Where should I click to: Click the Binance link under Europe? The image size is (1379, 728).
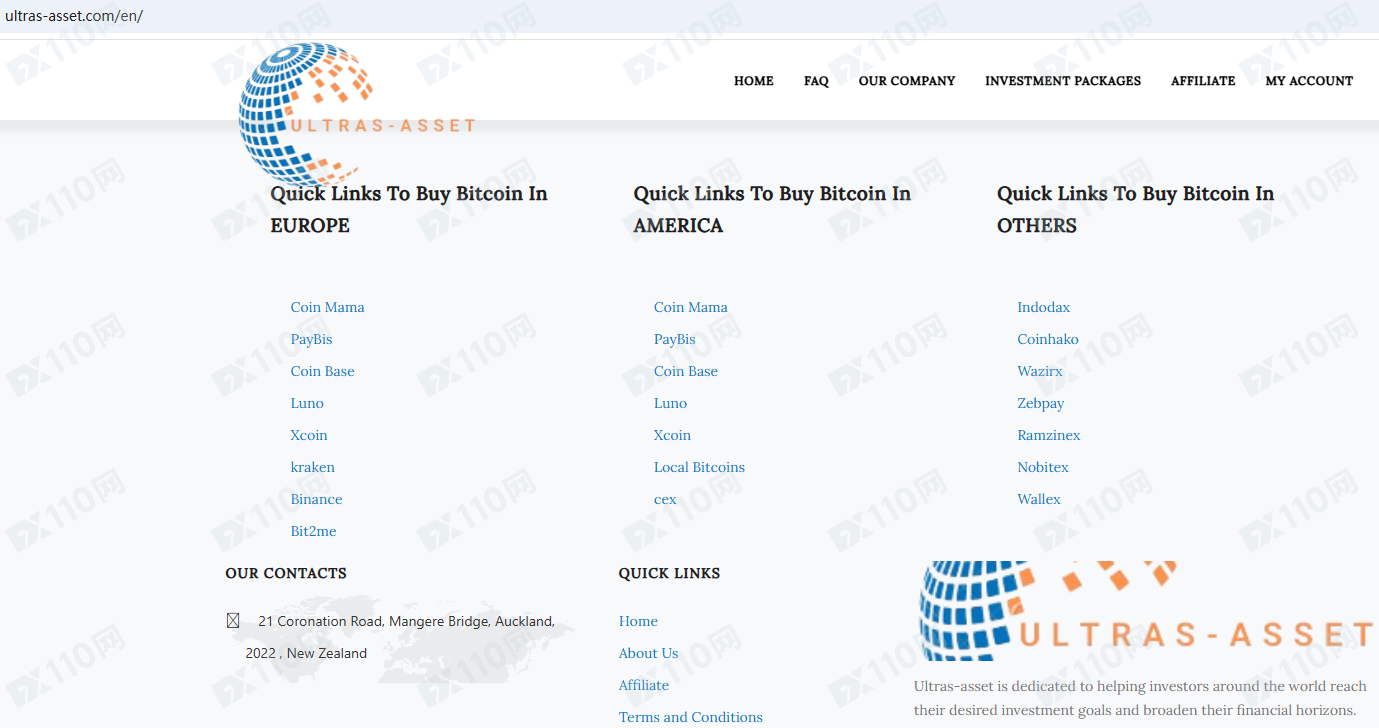coord(316,499)
